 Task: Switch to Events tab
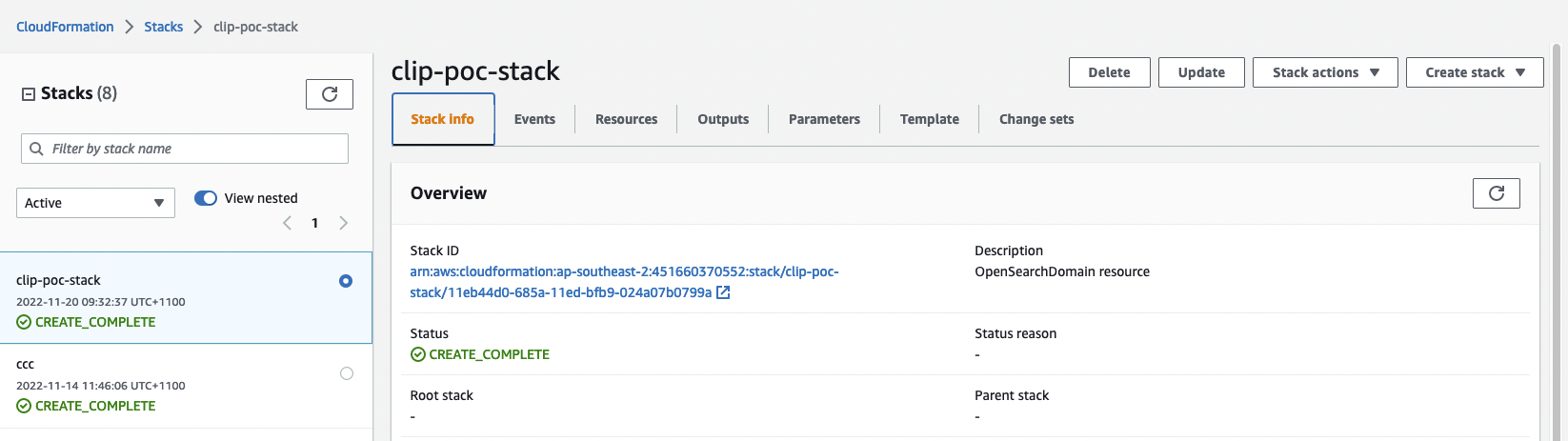[534, 119]
